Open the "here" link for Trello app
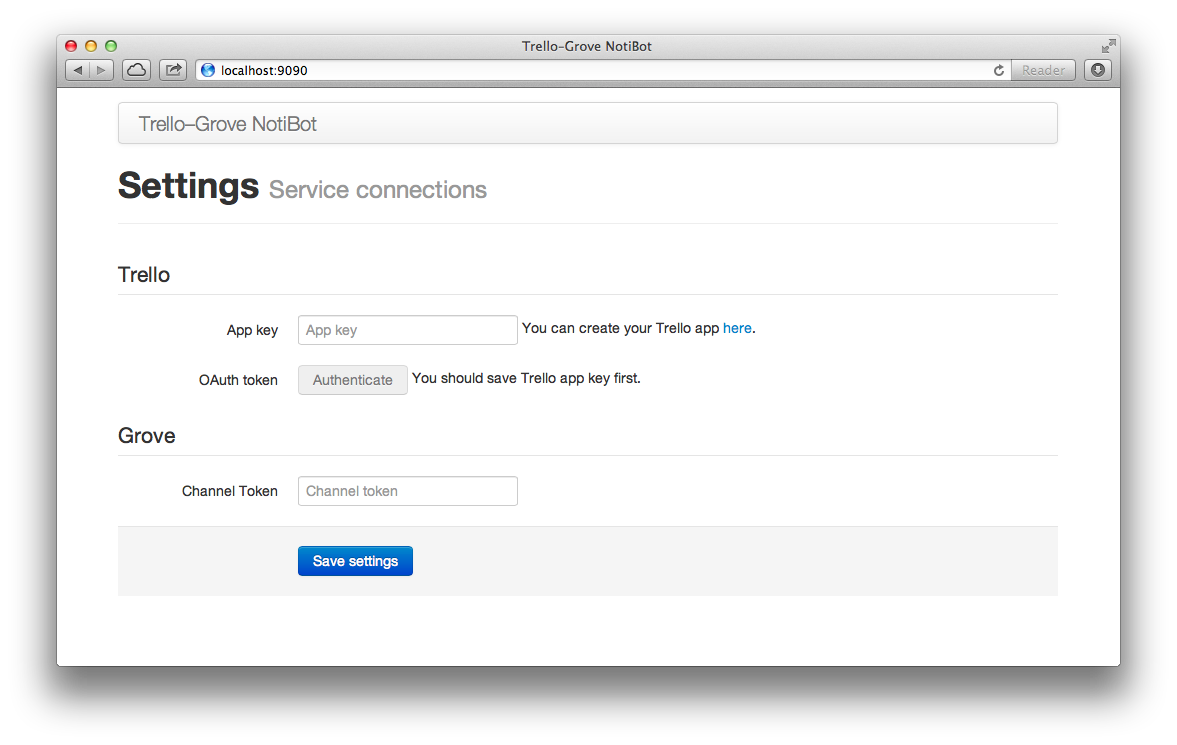 737,328
